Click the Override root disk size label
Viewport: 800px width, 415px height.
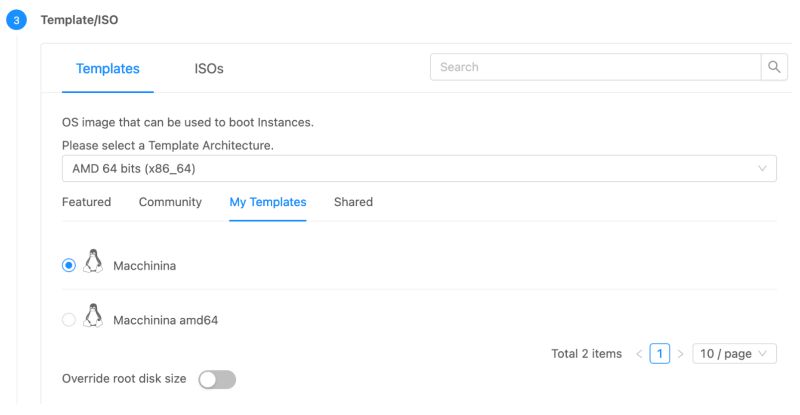pyautogui.click(x=124, y=379)
